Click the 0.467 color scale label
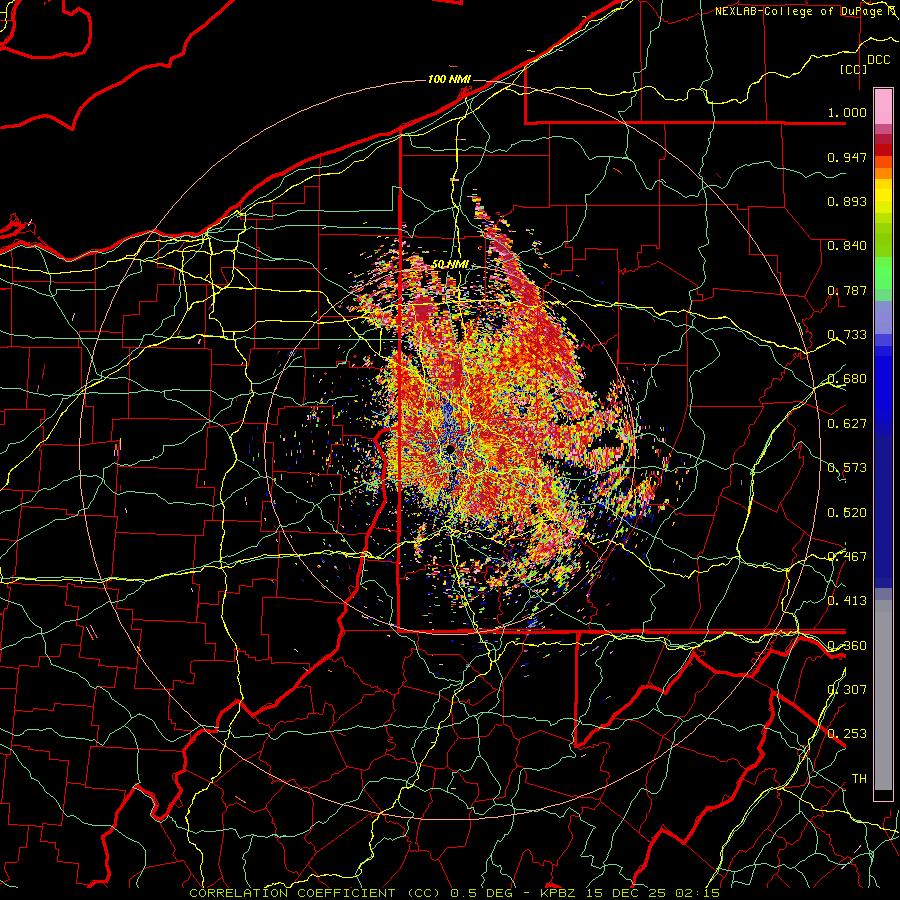900x900 pixels. 847,557
